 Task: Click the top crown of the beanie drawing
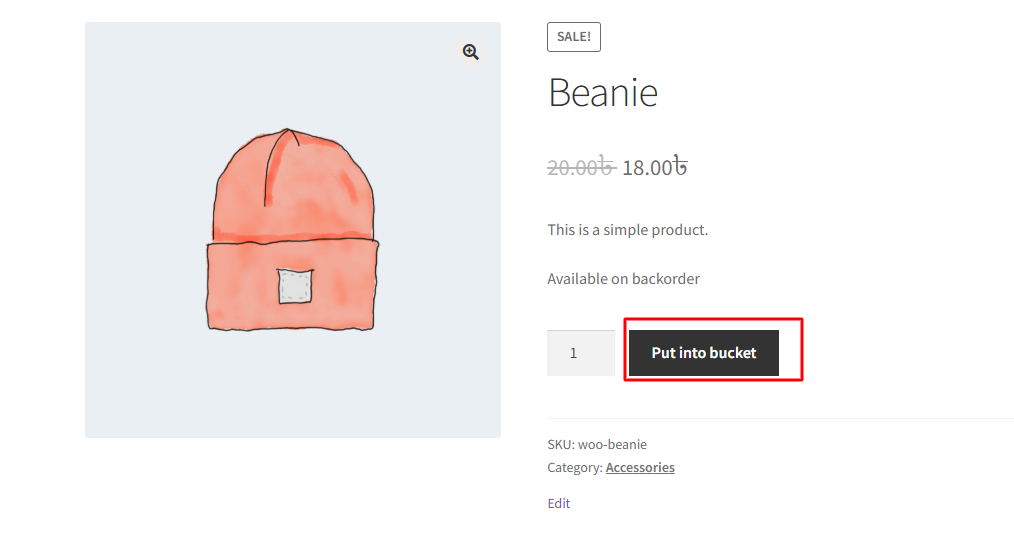click(x=292, y=150)
